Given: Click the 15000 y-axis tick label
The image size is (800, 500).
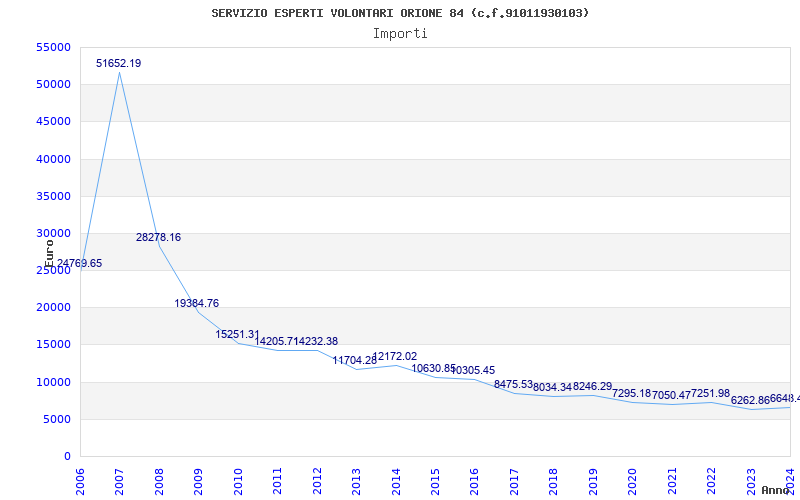Looking at the screenshot, I should [x=53, y=345].
